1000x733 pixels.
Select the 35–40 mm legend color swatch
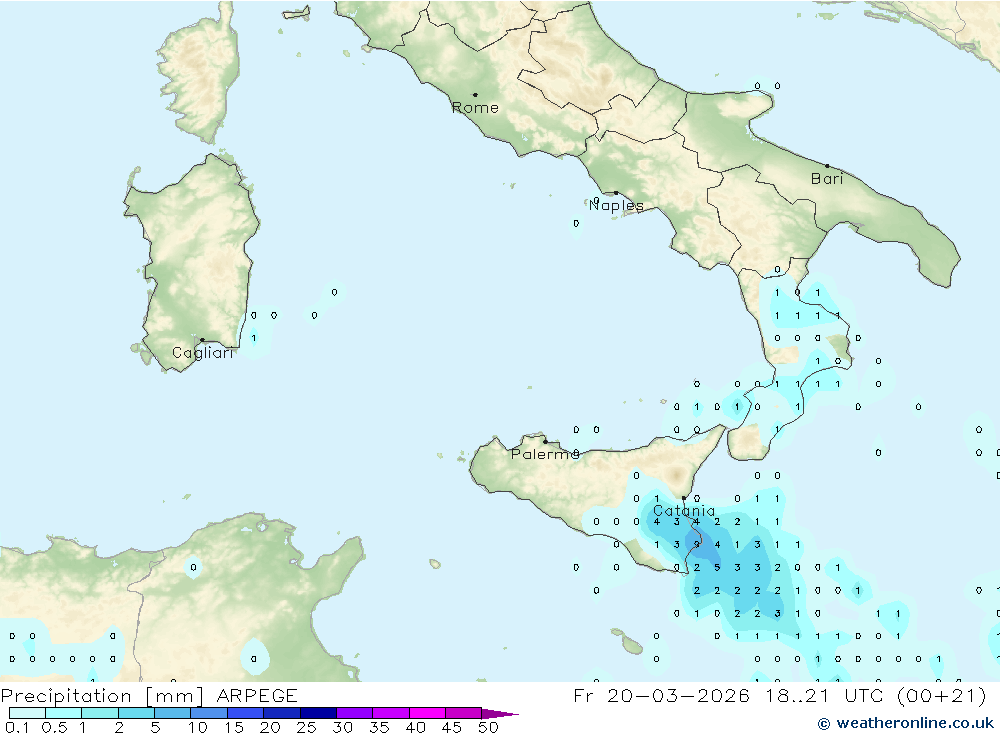click(x=391, y=713)
